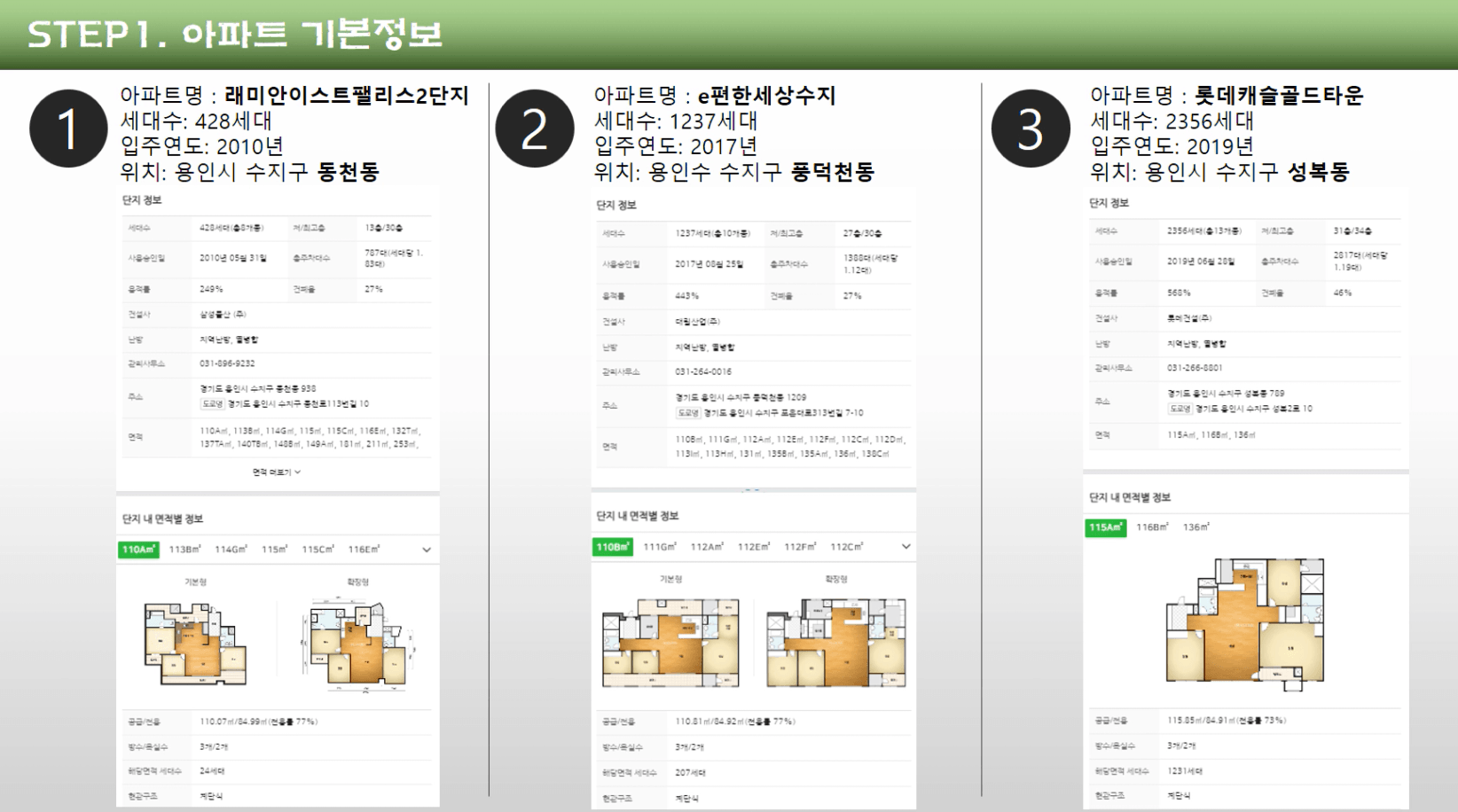The height and width of the screenshot is (812, 1458).
Task: Select the 112Cm² area tab
Action: 846,547
